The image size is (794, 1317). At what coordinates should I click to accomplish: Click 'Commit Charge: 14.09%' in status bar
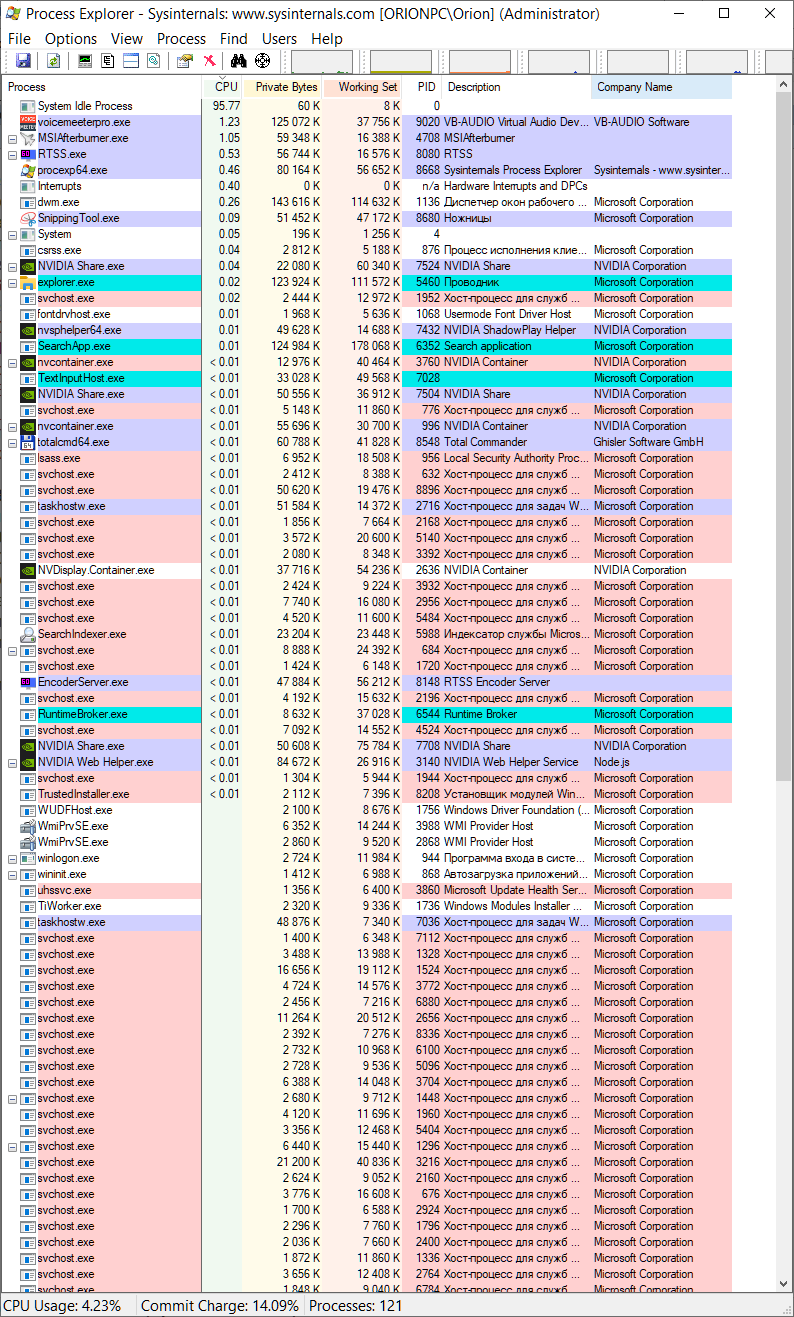pyautogui.click(x=219, y=1305)
